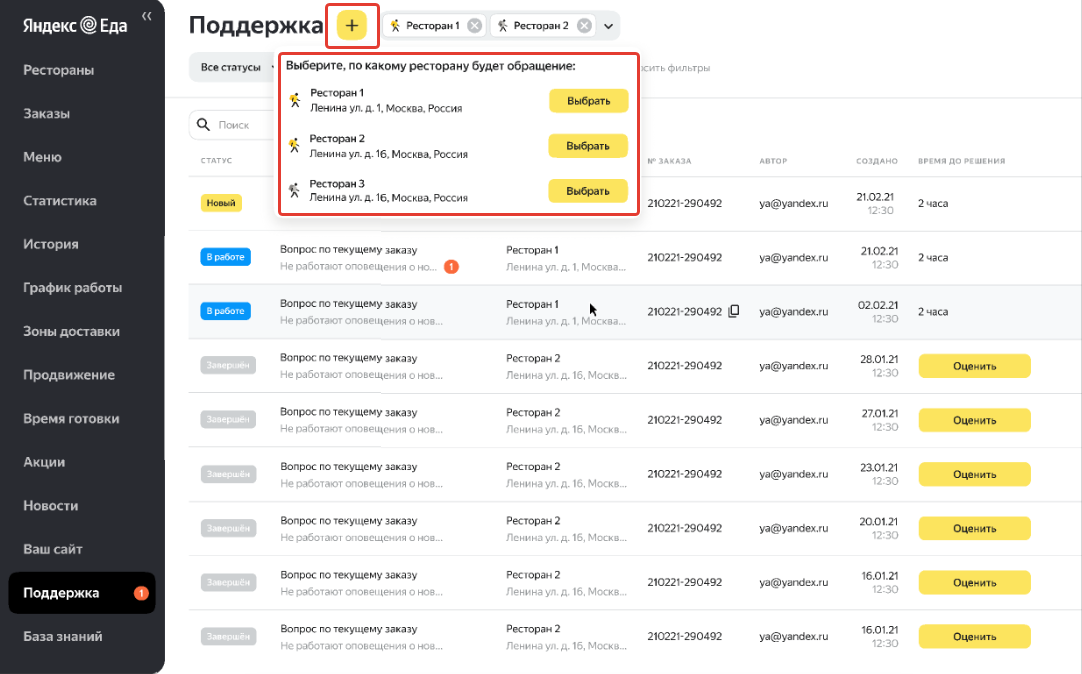Click the search magnifier icon

click(x=203, y=125)
